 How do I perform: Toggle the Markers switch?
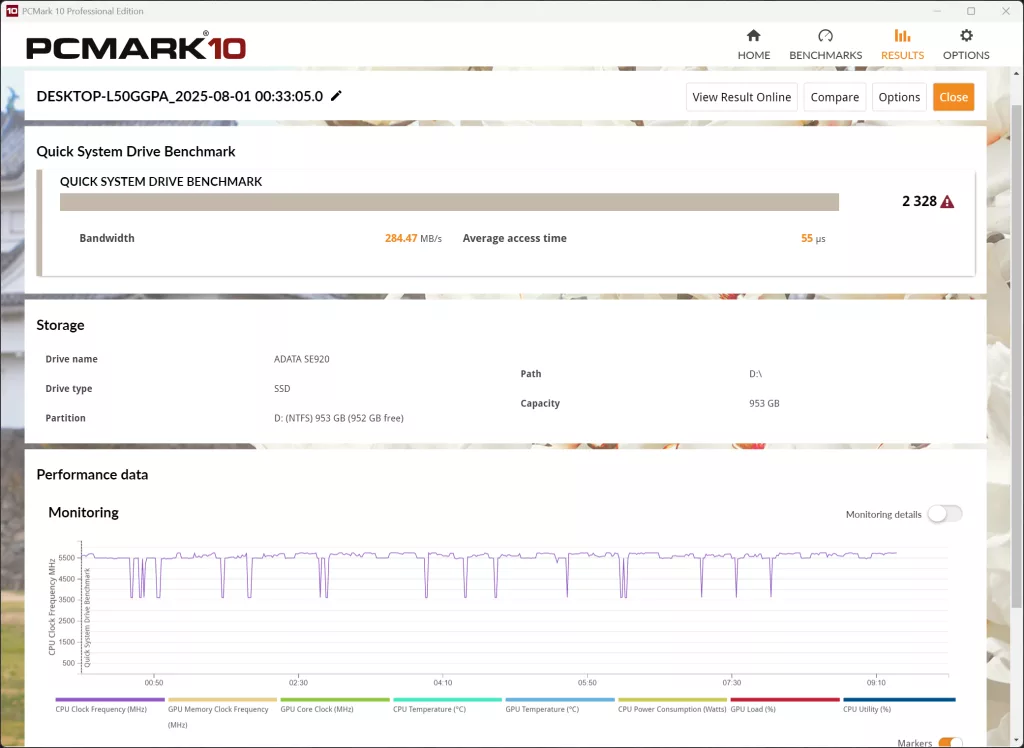coord(950,743)
